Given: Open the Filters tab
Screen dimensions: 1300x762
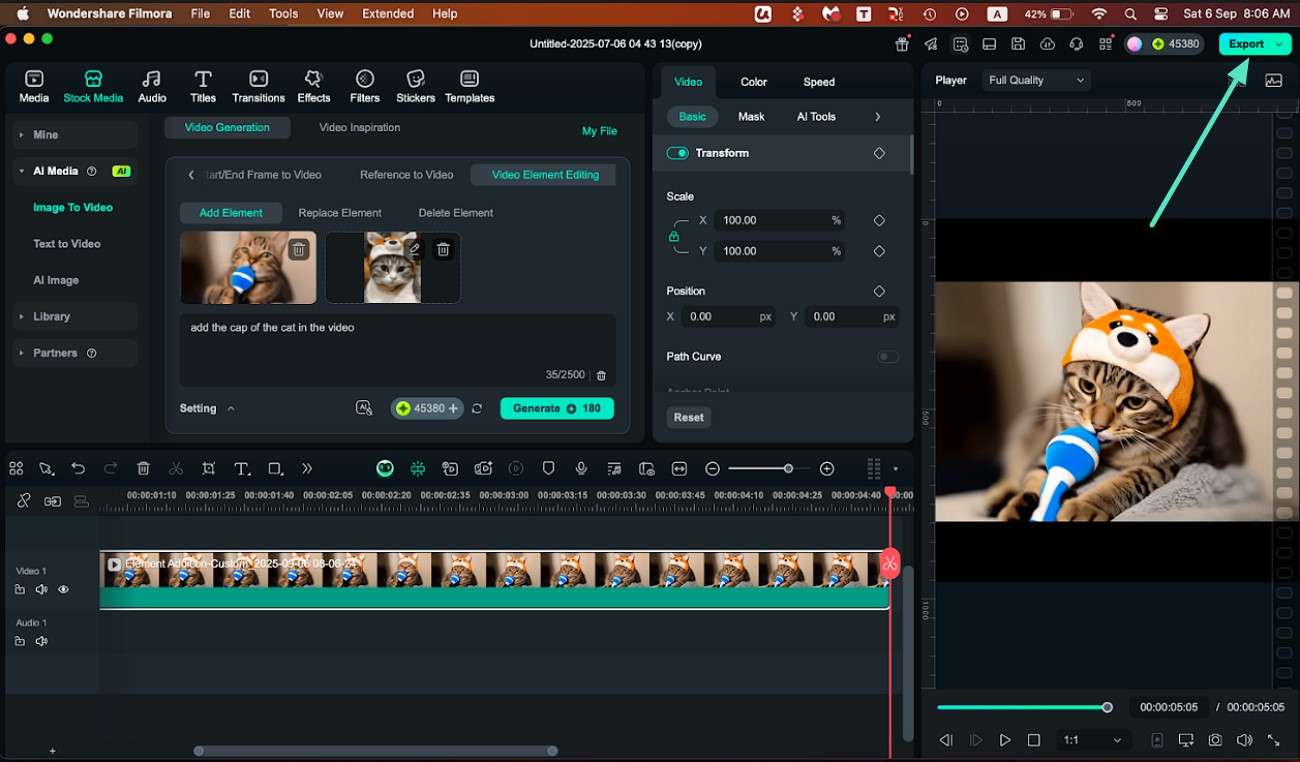Looking at the screenshot, I should [x=365, y=86].
